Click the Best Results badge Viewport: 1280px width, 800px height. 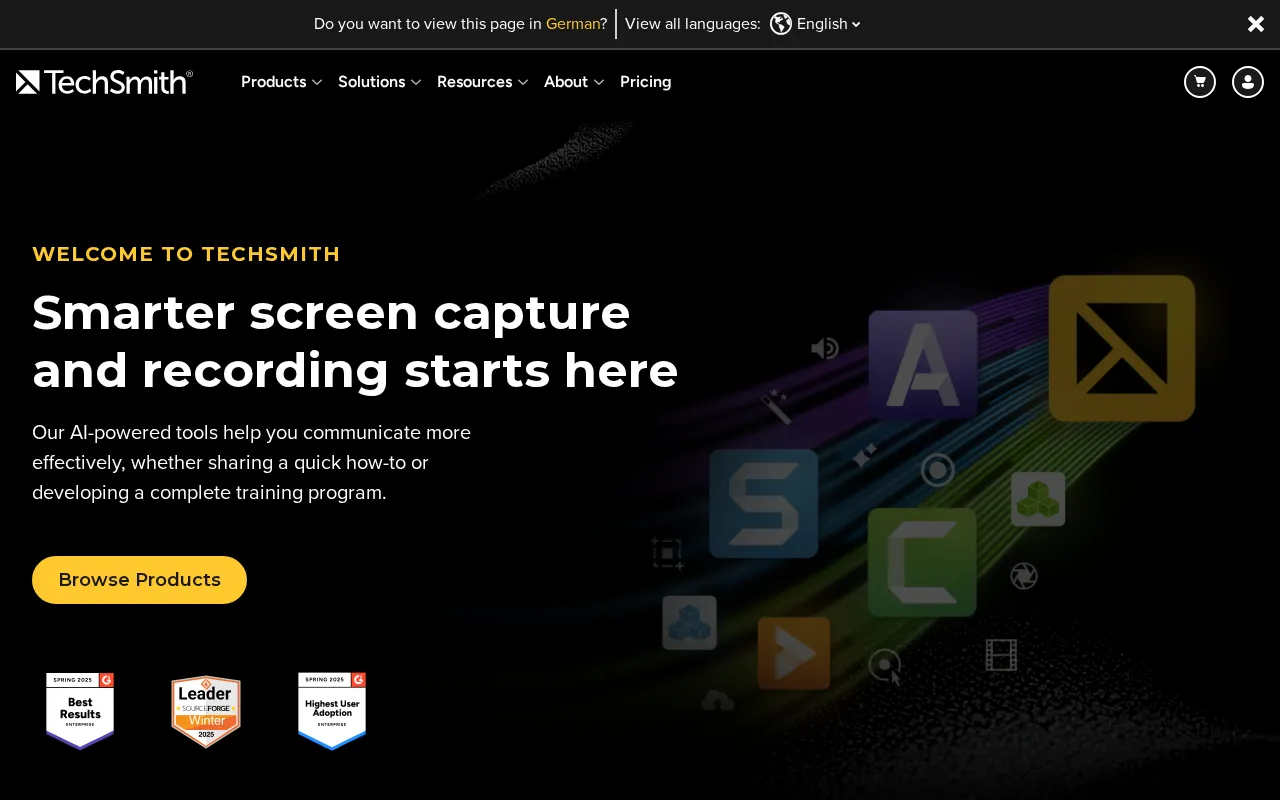80,711
